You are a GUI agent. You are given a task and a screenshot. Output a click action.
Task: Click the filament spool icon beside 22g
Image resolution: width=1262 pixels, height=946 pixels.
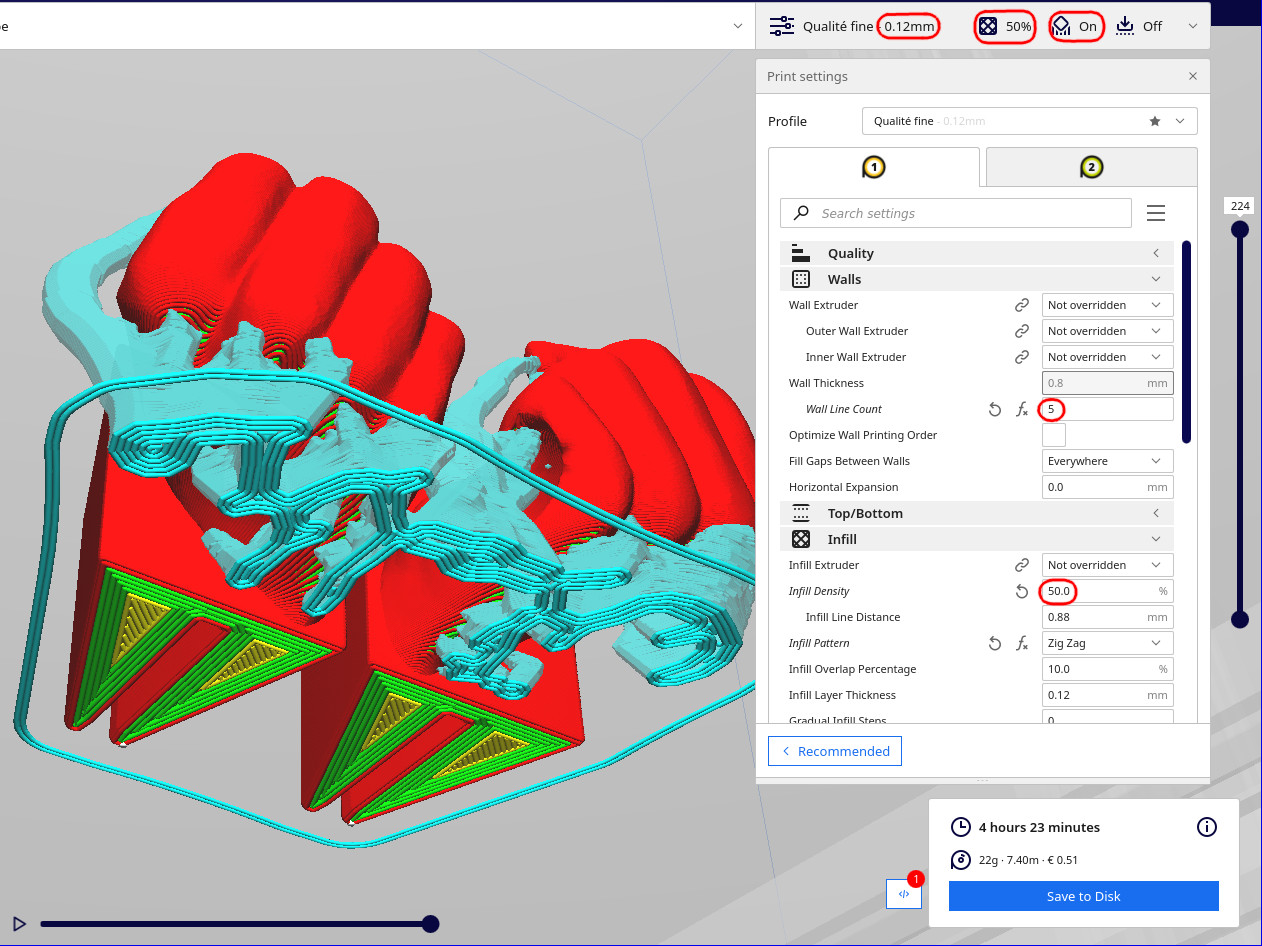(960, 860)
